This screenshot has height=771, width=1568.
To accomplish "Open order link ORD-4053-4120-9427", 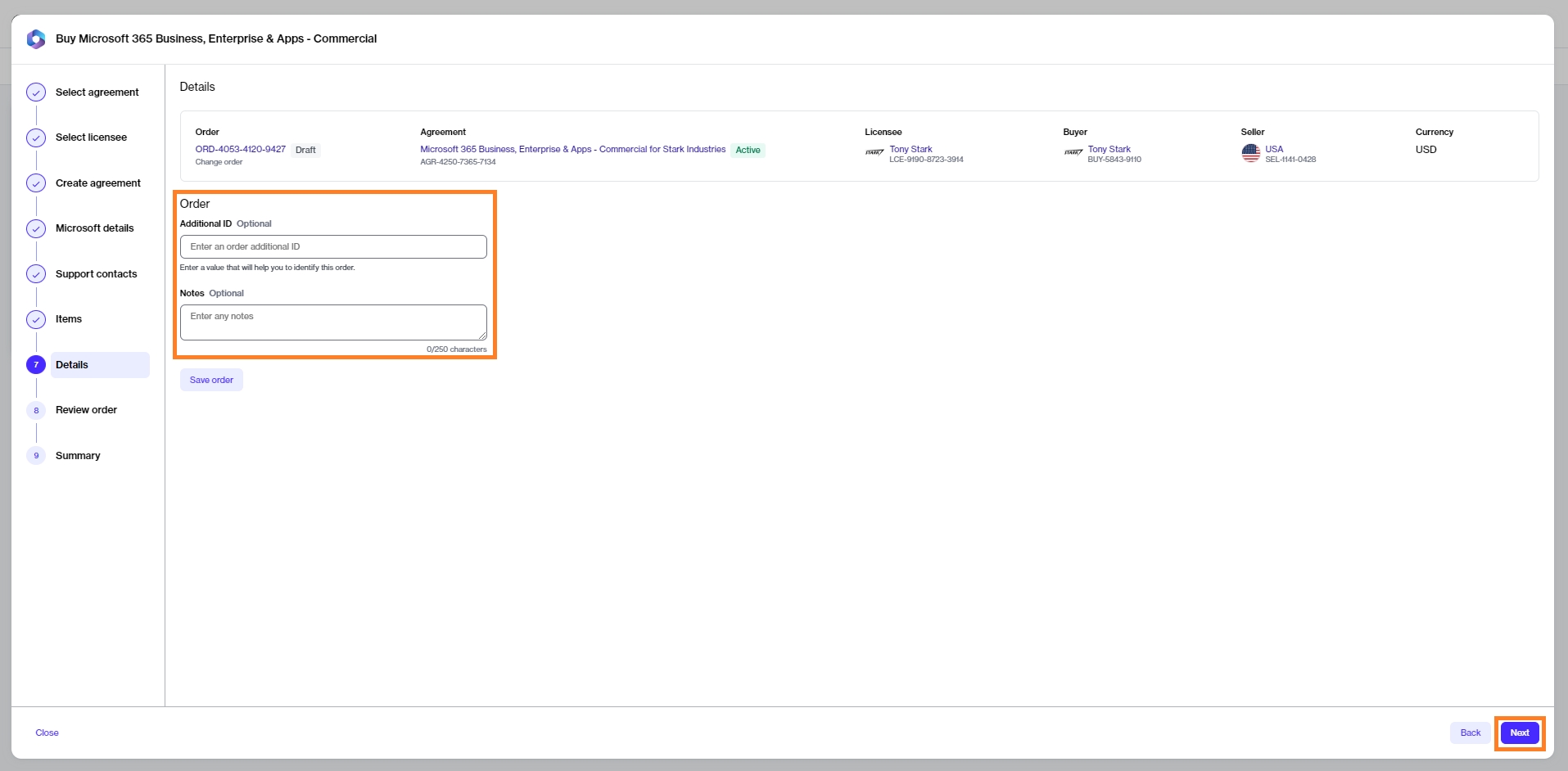I will point(240,149).
